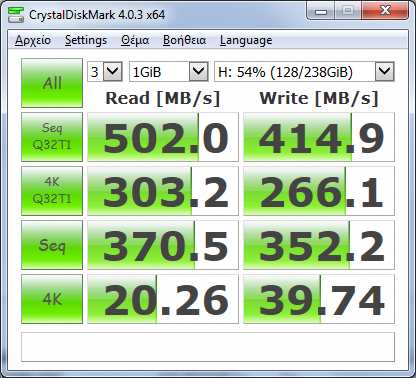416x378 pixels.
Task: Click the CrystalDiskMark title bar app icon
Action: pos(16,14)
